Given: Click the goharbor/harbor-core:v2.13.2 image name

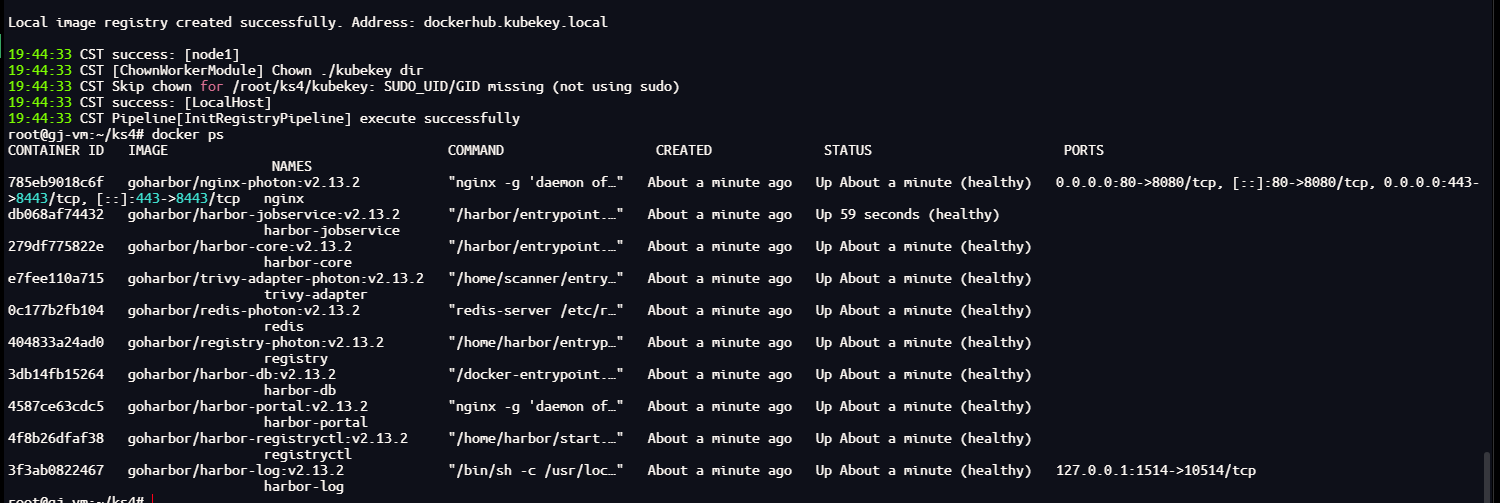Looking at the screenshot, I should point(240,246).
